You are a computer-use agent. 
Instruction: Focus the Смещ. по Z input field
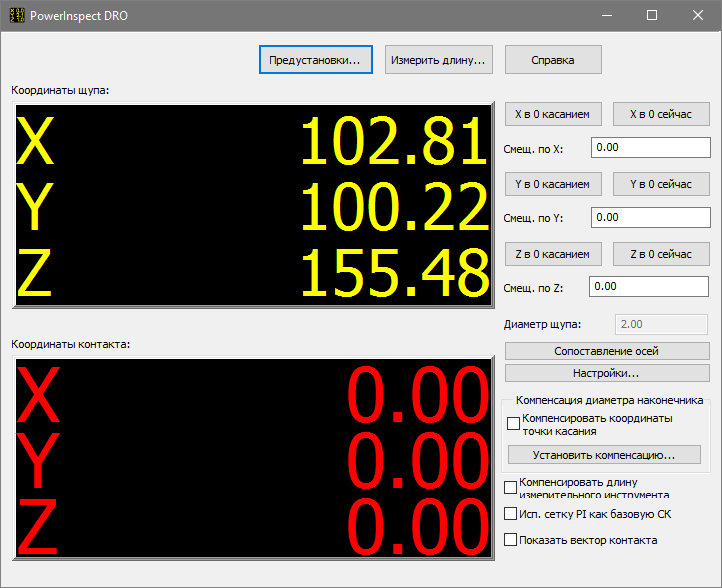649,286
